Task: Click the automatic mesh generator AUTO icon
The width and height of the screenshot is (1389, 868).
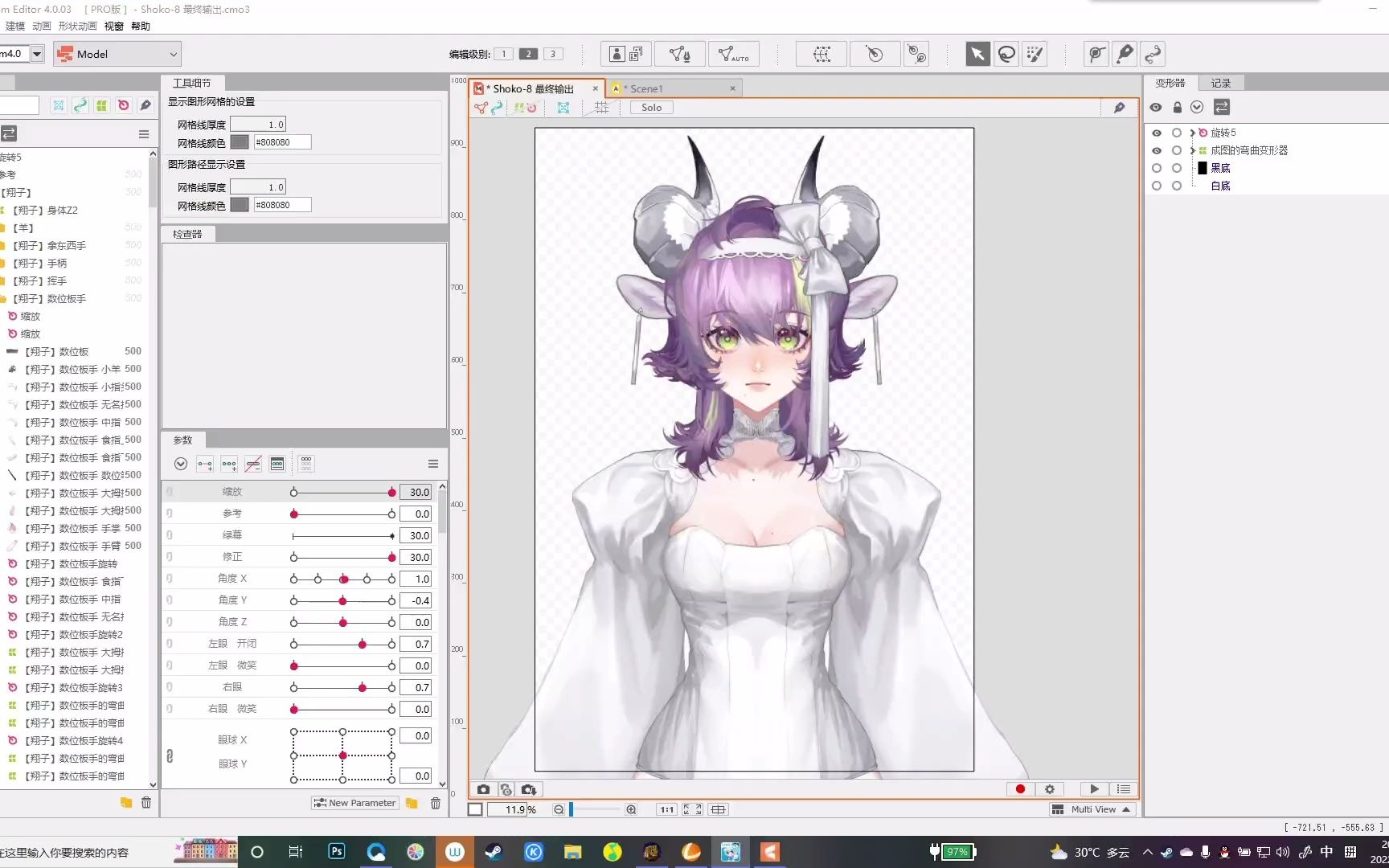Action: 733,54
